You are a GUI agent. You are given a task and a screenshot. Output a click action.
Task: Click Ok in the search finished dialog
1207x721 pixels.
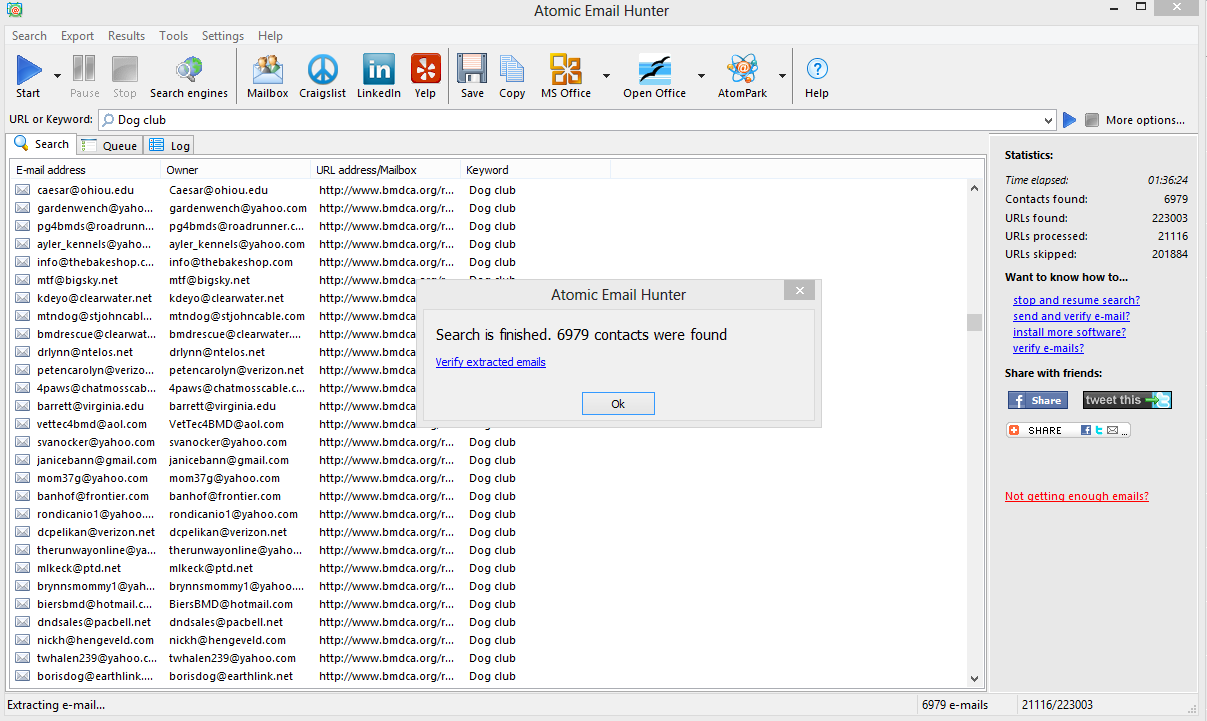click(618, 403)
